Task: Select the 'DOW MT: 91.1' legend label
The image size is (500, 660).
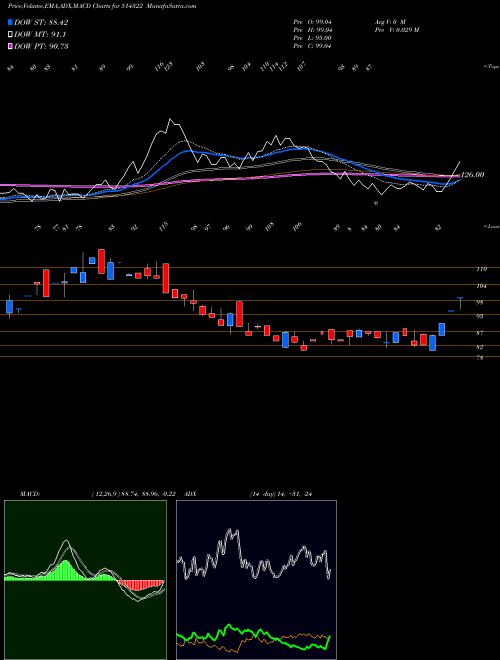Action: [x=40, y=35]
